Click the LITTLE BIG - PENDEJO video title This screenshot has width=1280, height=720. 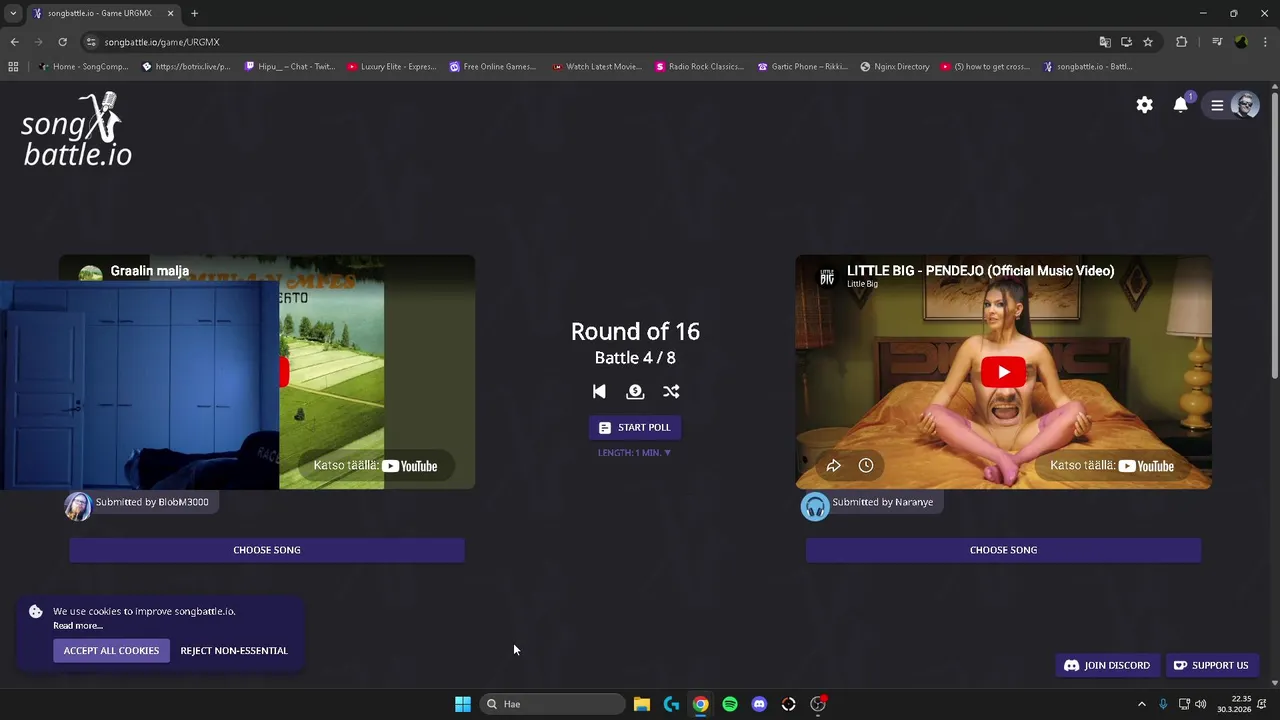(x=980, y=271)
